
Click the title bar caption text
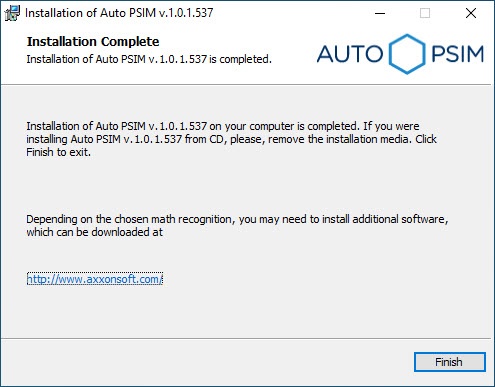[x=119, y=13]
